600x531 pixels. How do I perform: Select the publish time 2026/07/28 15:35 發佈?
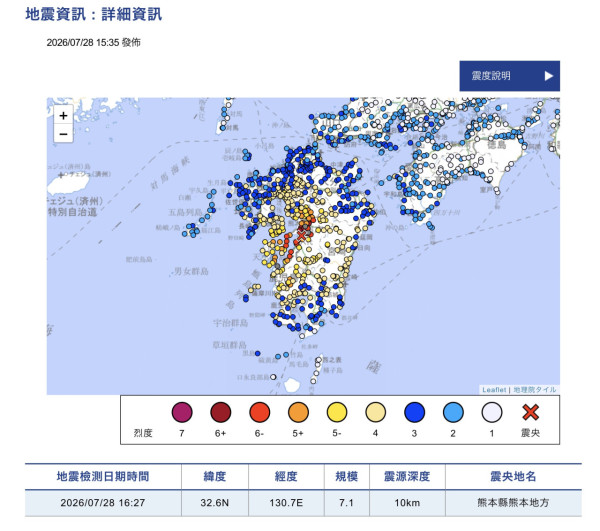[x=93, y=42]
